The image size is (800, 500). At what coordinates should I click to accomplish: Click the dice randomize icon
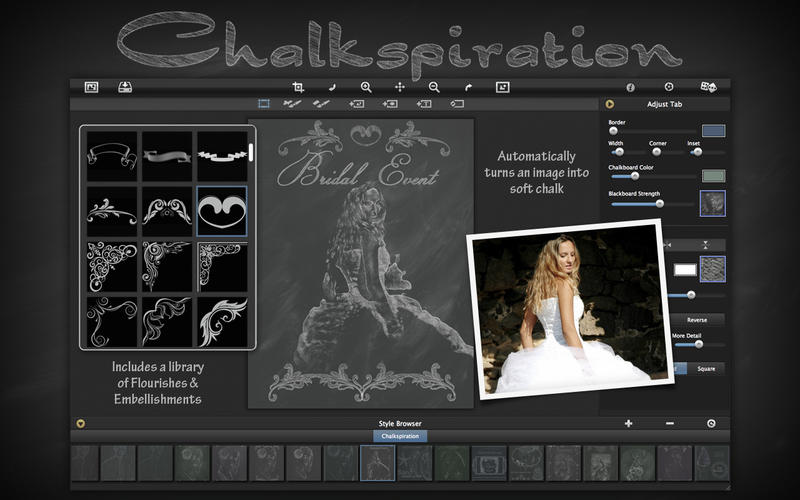pos(709,87)
